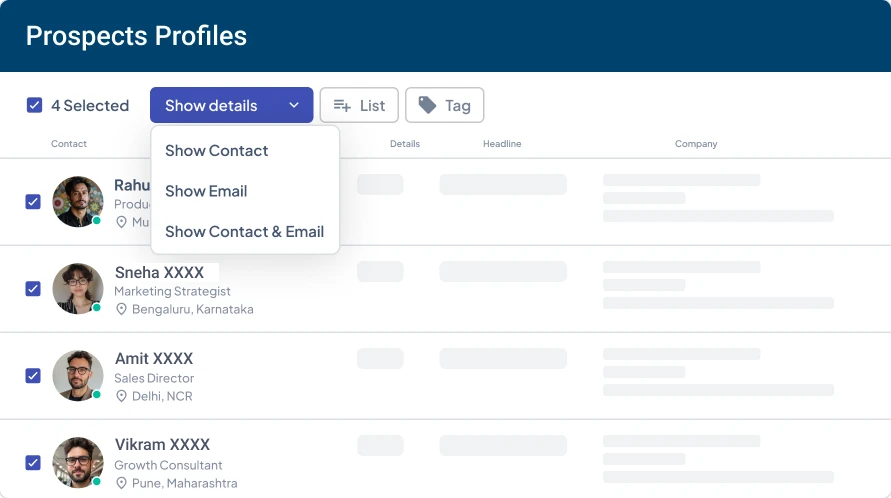Click the Show details chevron arrow
The height and width of the screenshot is (498, 891).
tap(294, 105)
